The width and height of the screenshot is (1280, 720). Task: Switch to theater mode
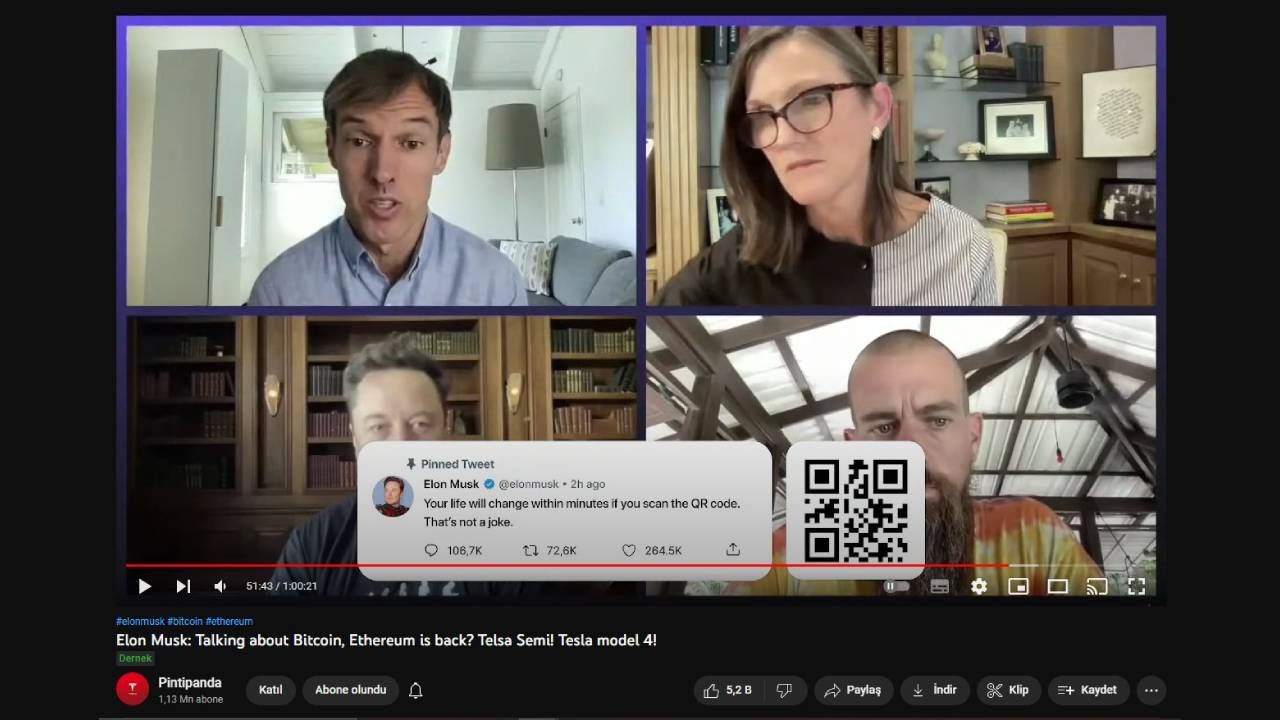(1057, 586)
